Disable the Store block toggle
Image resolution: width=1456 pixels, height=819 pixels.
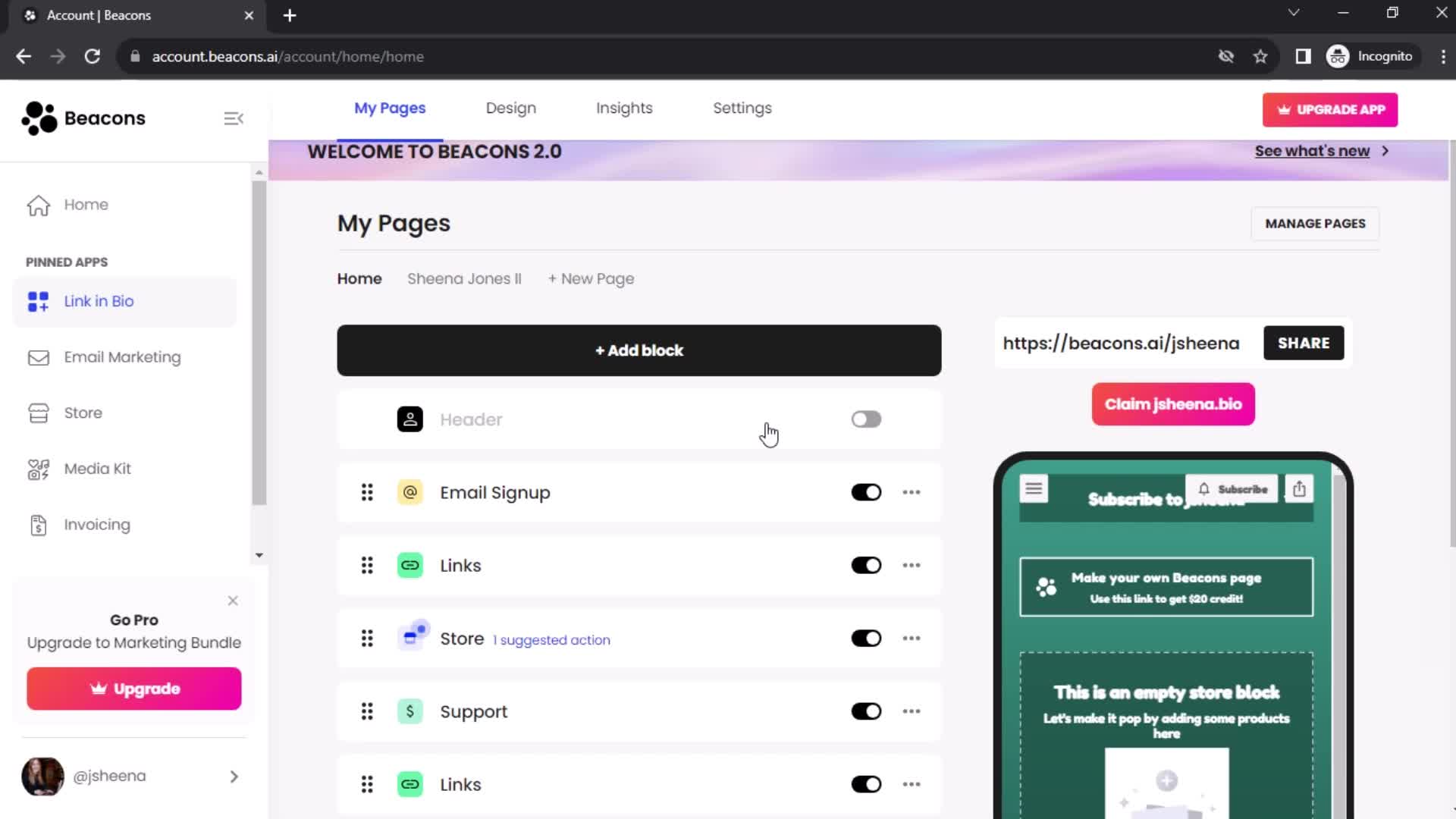(x=866, y=638)
